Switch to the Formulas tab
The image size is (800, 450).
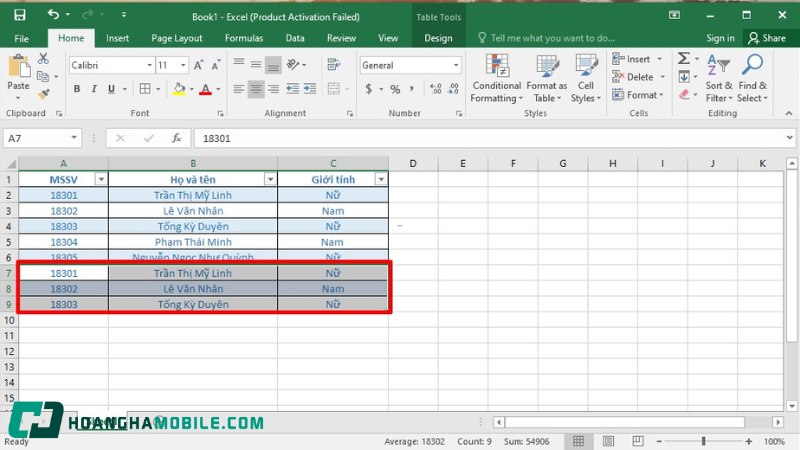coord(244,38)
